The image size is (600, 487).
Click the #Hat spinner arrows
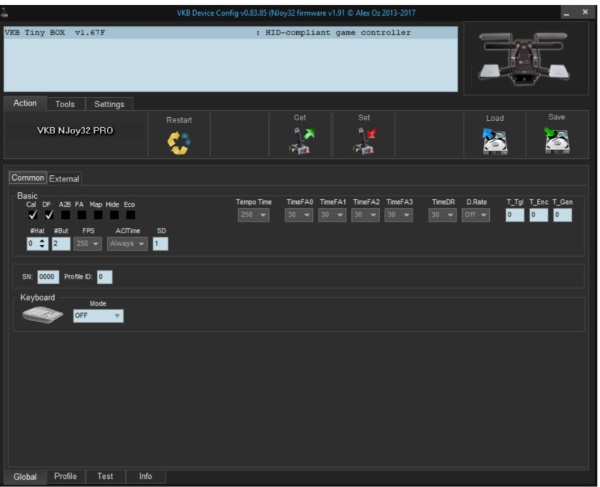(x=42, y=244)
